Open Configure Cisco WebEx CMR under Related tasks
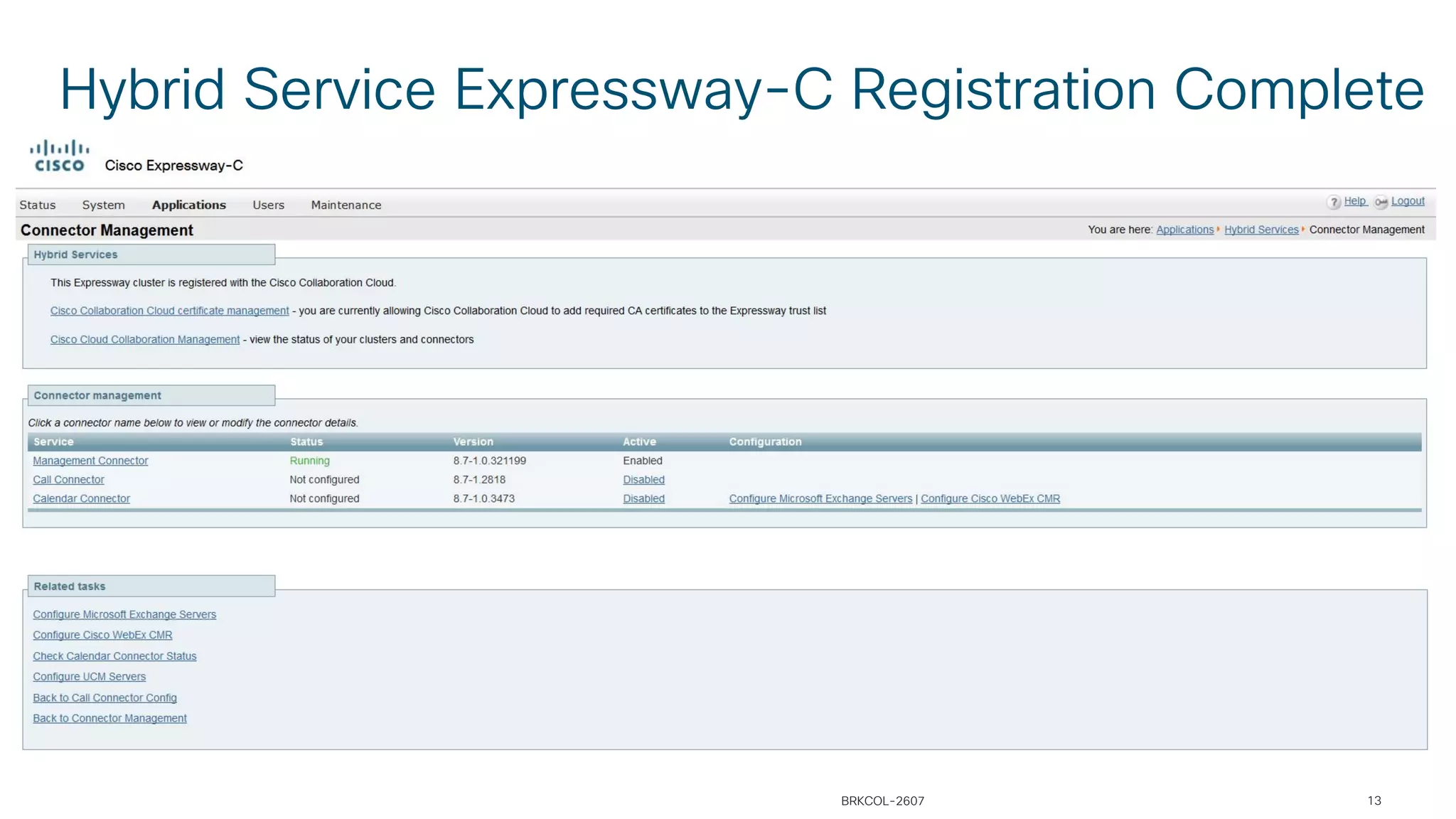This screenshot has width=1456, height=819. tap(102, 636)
